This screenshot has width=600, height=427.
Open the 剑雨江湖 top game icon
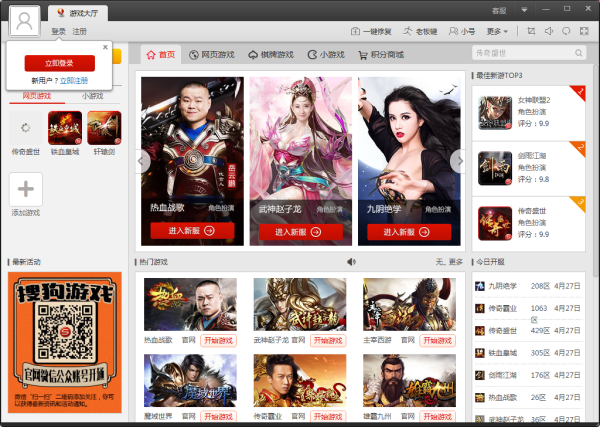click(x=495, y=168)
